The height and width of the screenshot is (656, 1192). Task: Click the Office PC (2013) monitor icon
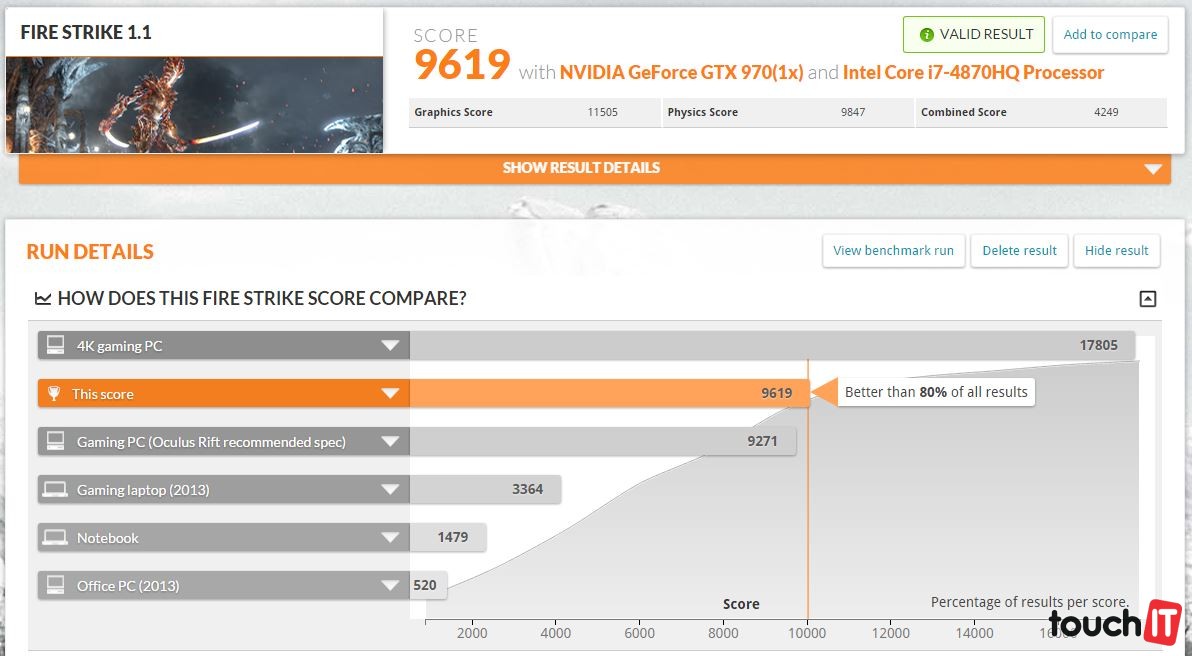tap(56, 586)
